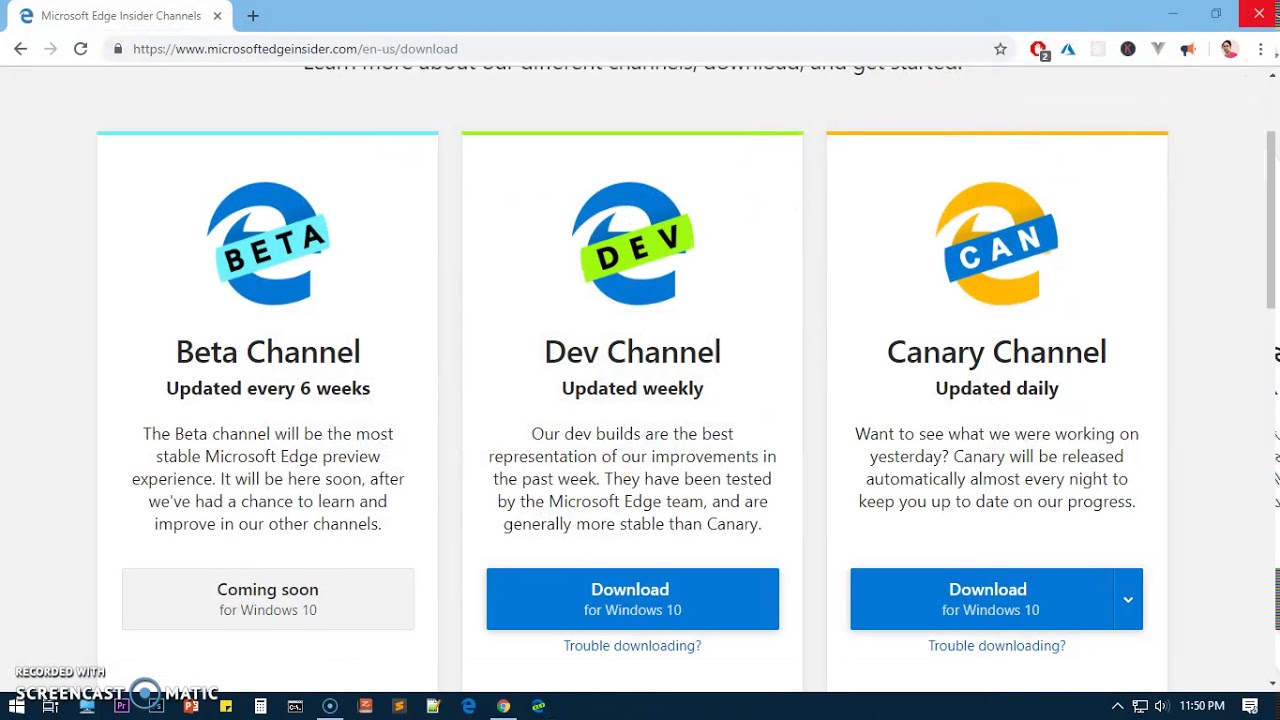Viewport: 1280px width, 720px height.
Task: Click the Canary channel Edge logo
Action: click(x=997, y=243)
